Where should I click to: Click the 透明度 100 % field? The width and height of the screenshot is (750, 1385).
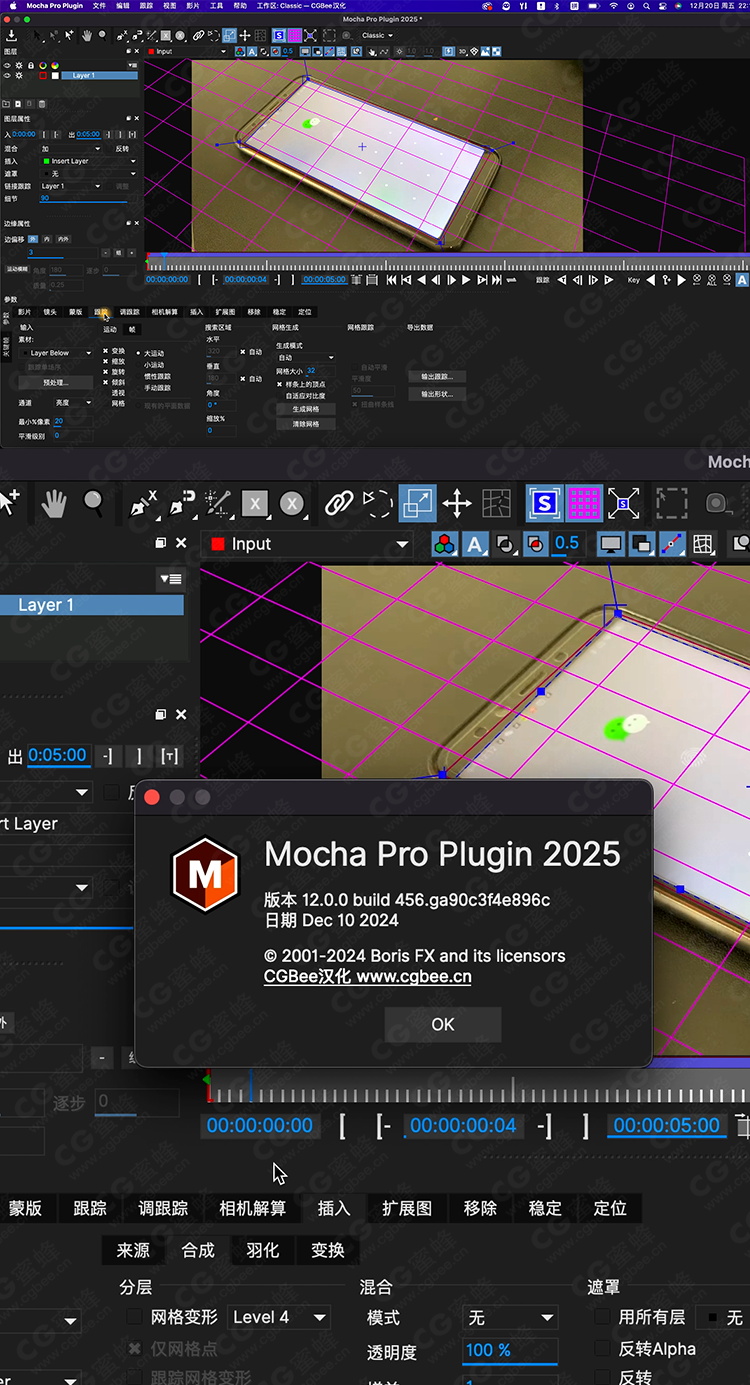pos(510,1351)
